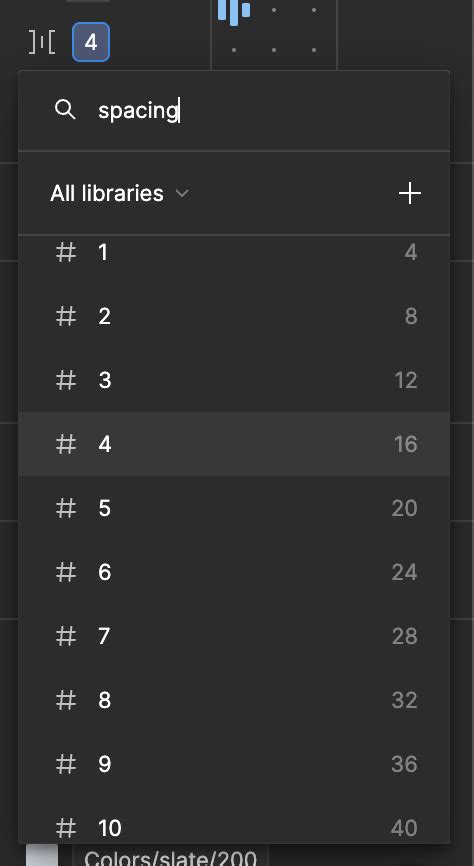Pick spacing variable 6 valued 24
This screenshot has width=474, height=866.
[234, 572]
